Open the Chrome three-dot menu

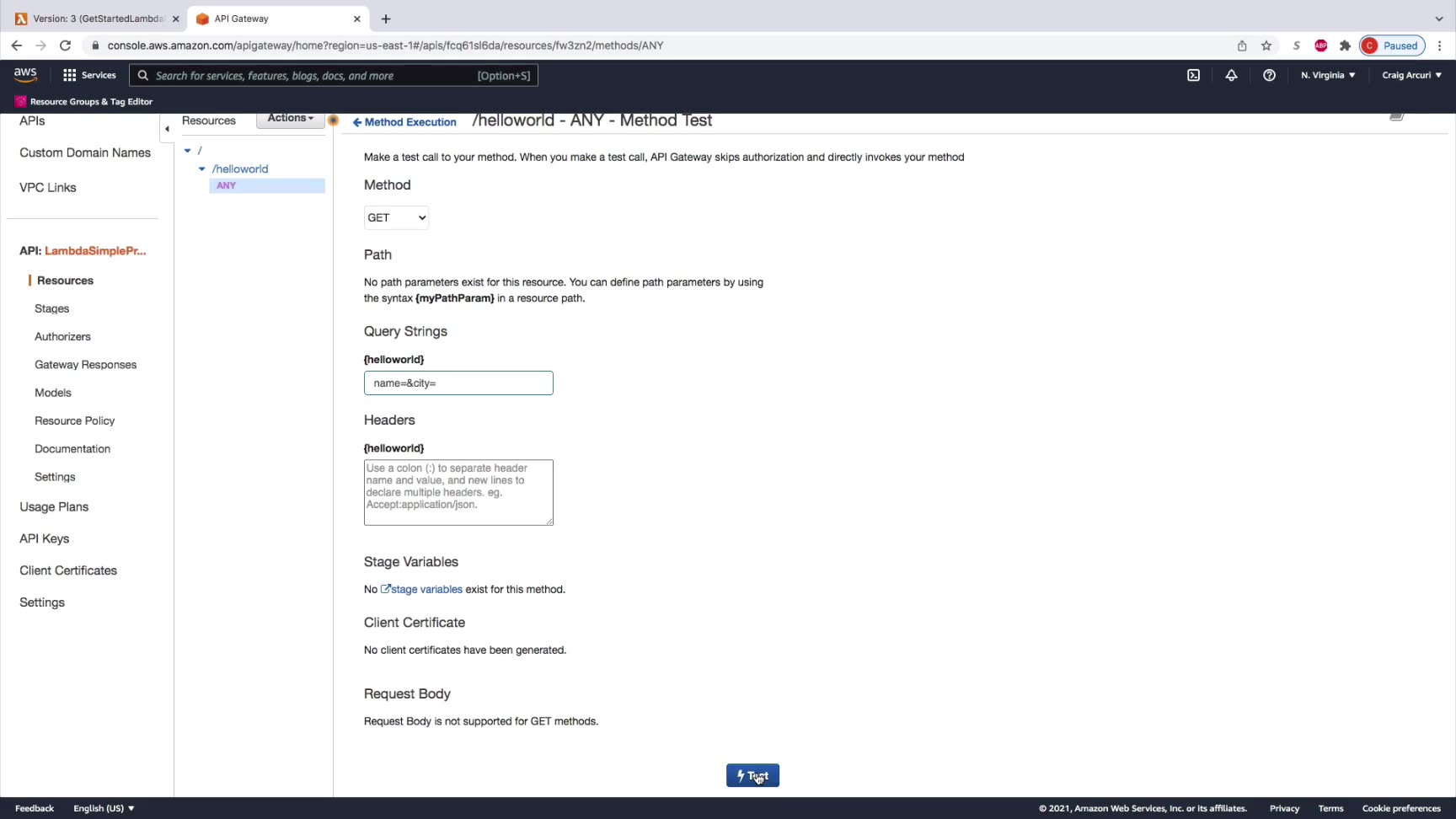pyautogui.click(x=1440, y=45)
